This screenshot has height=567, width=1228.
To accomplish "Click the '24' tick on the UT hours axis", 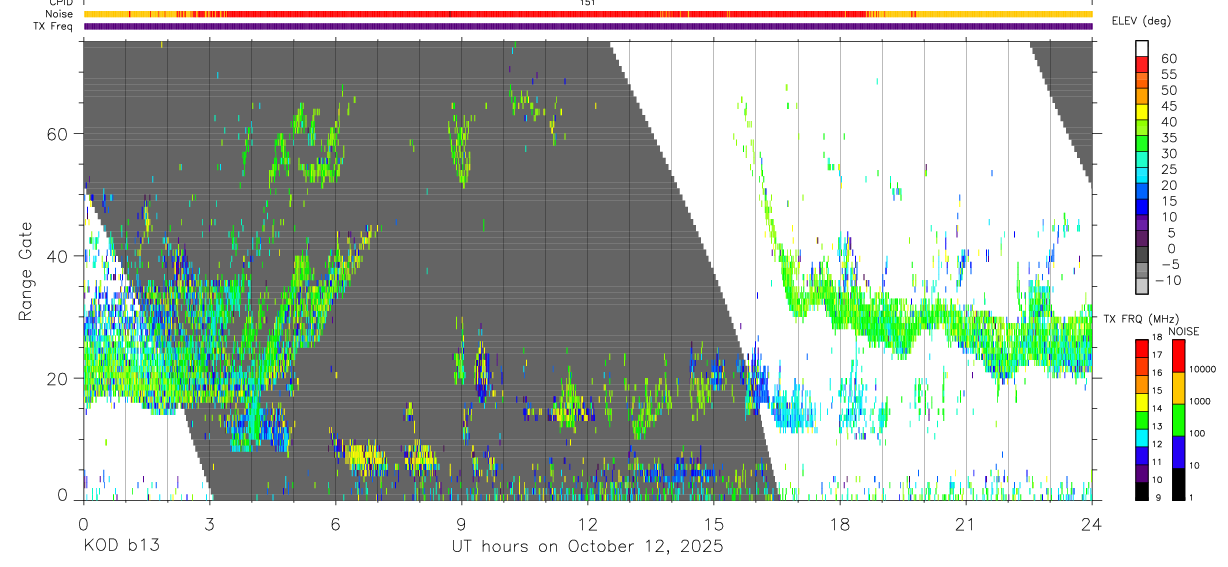I will tap(1092, 524).
